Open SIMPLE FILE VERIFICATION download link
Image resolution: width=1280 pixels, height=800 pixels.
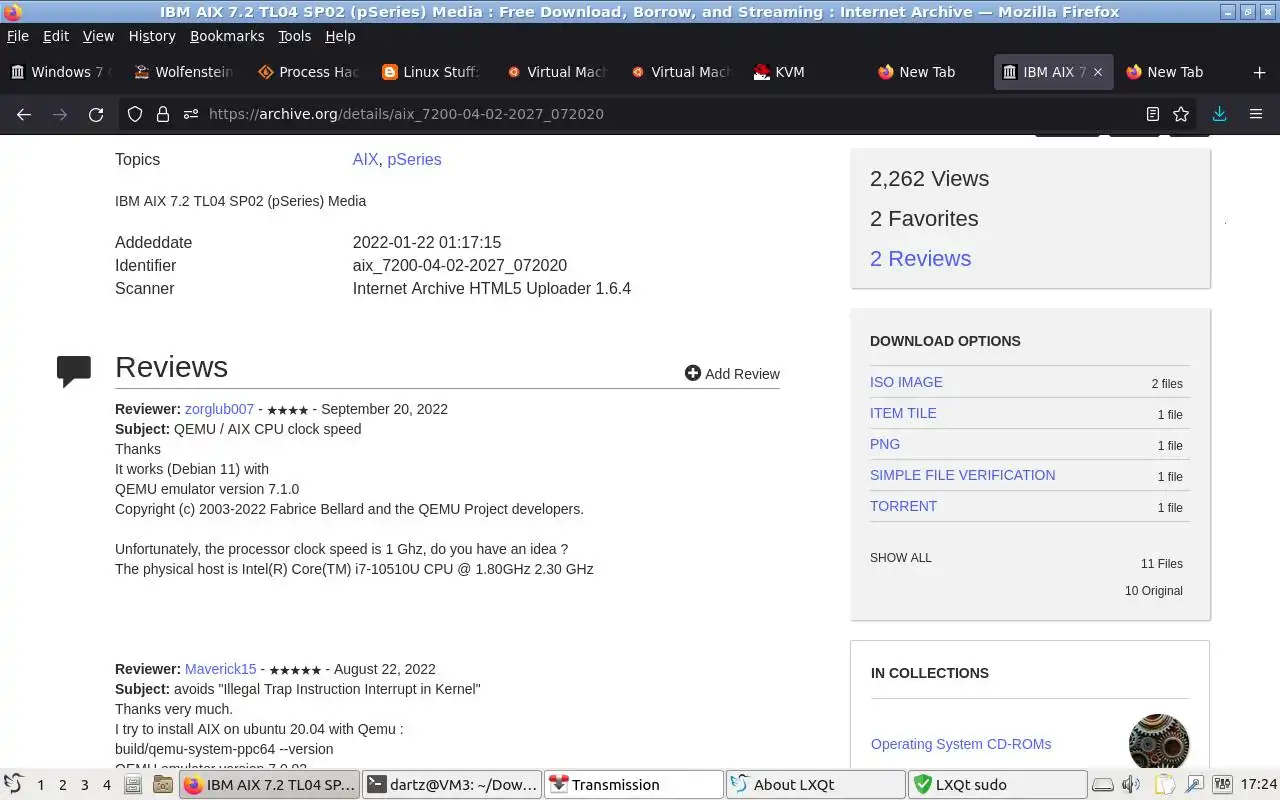pyautogui.click(x=962, y=475)
